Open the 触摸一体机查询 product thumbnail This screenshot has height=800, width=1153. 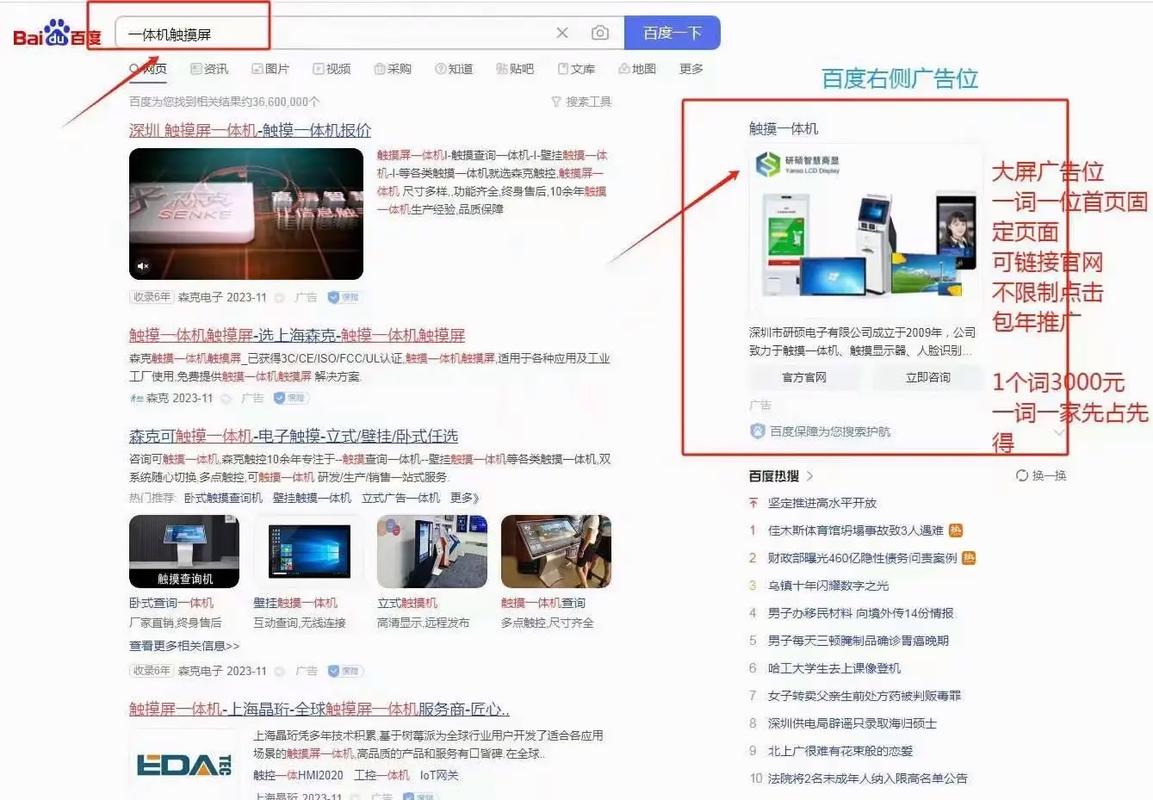tap(556, 551)
